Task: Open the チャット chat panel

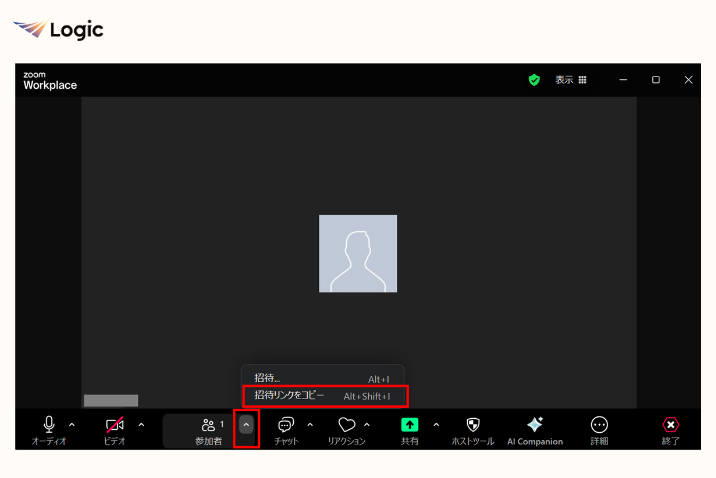Action: 286,426
